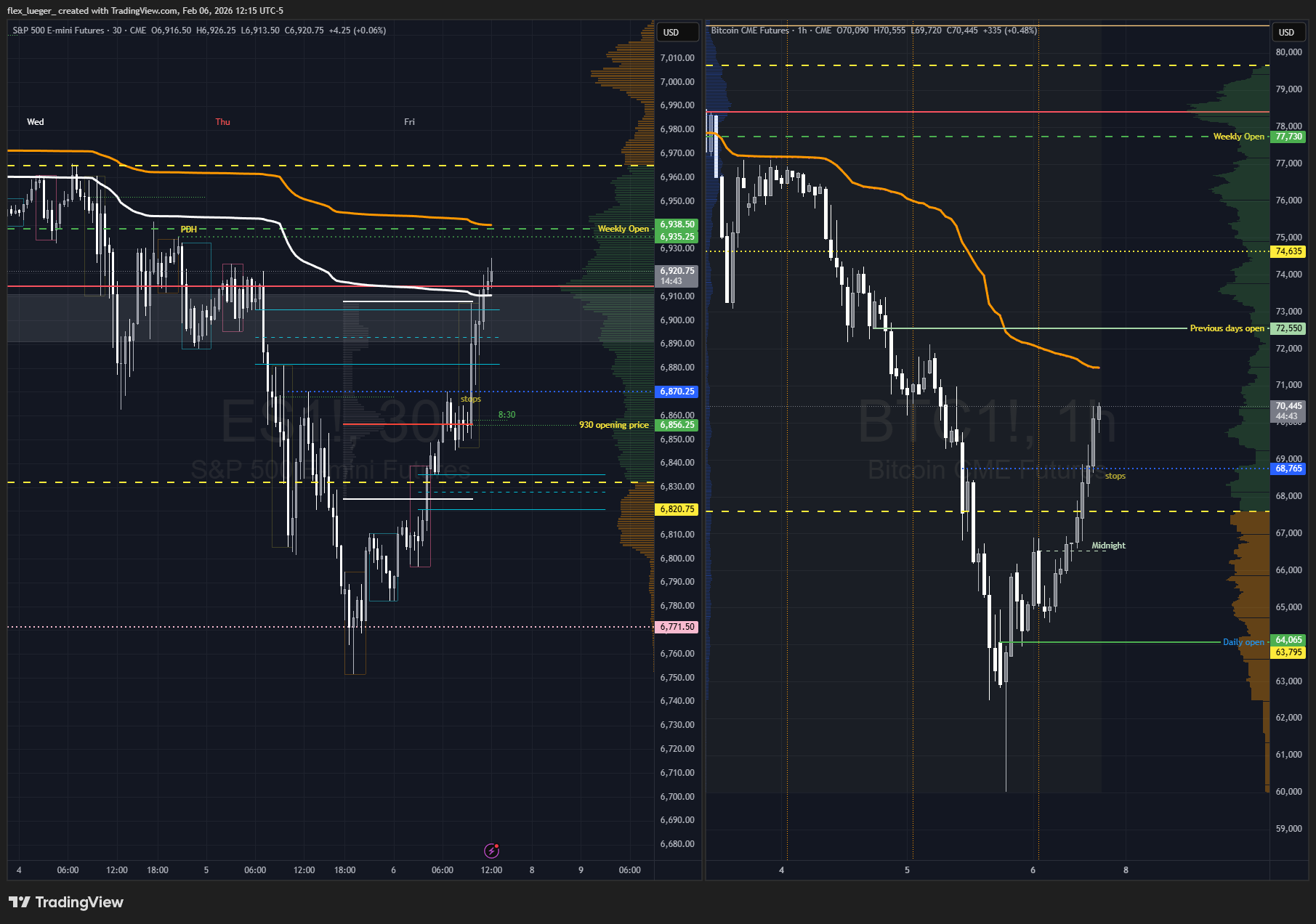Click the Bitcoin CME Futures symbol title
Viewport: 1316px width, 924px height.
coord(750,31)
